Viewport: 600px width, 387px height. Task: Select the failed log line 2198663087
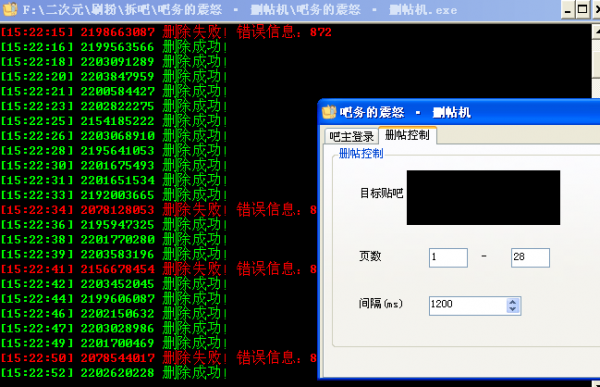tap(166, 32)
